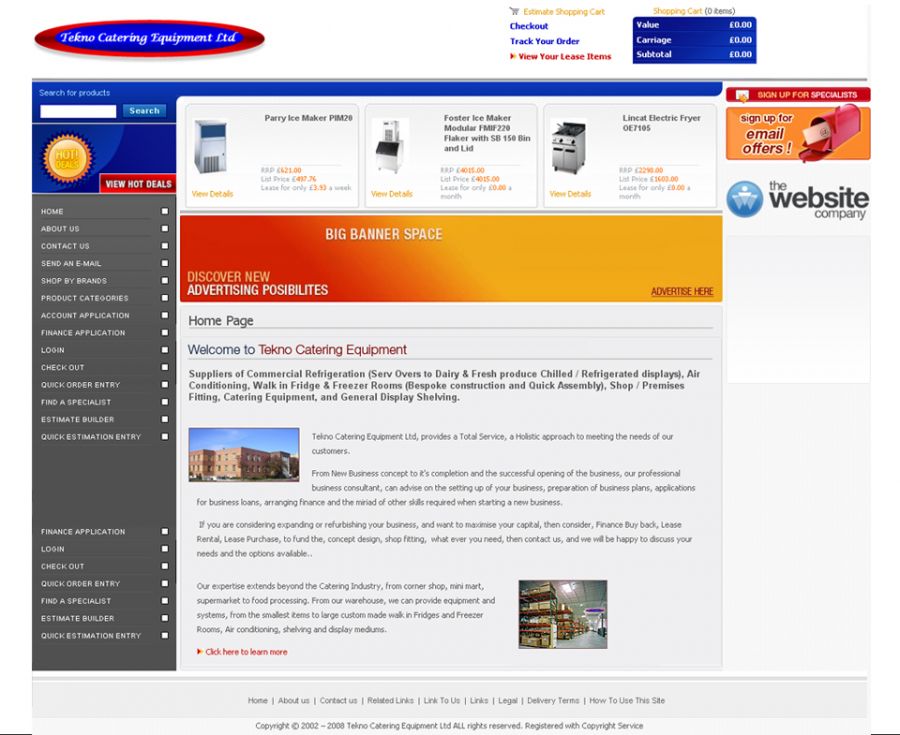900x735 pixels.
Task: Click the Carriage £0.00 cart row
Action: 694,40
